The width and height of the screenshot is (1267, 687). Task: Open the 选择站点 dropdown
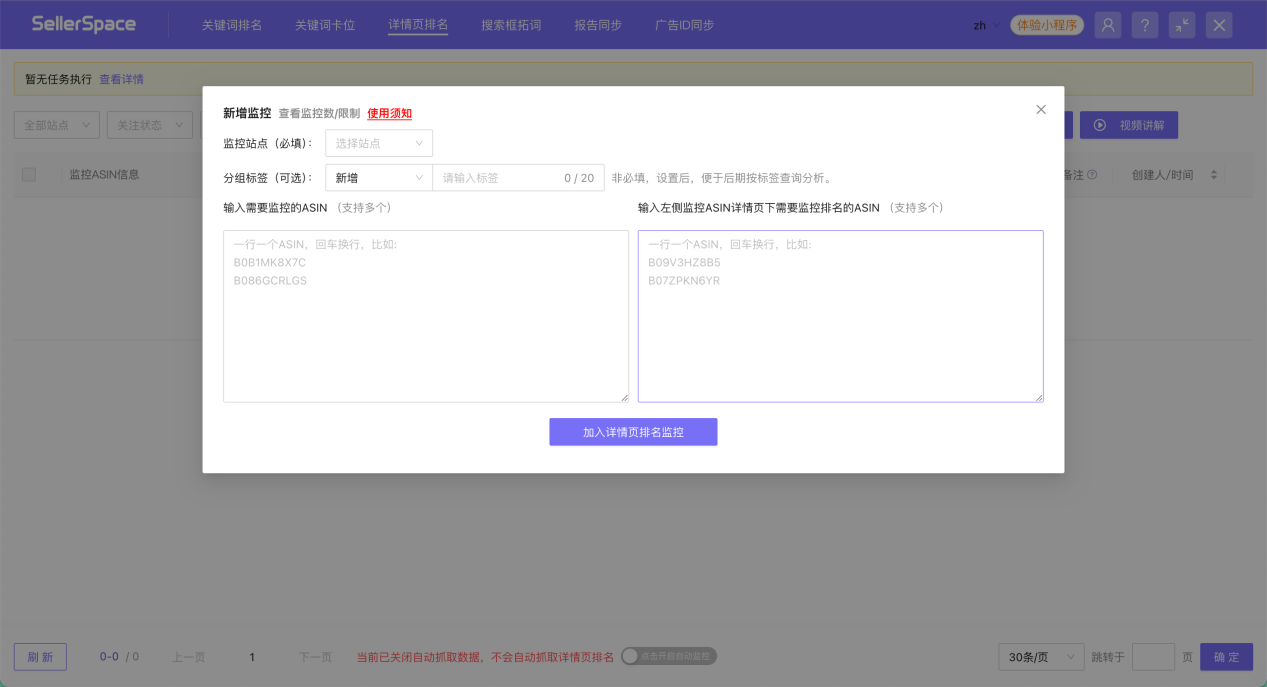tap(378, 142)
